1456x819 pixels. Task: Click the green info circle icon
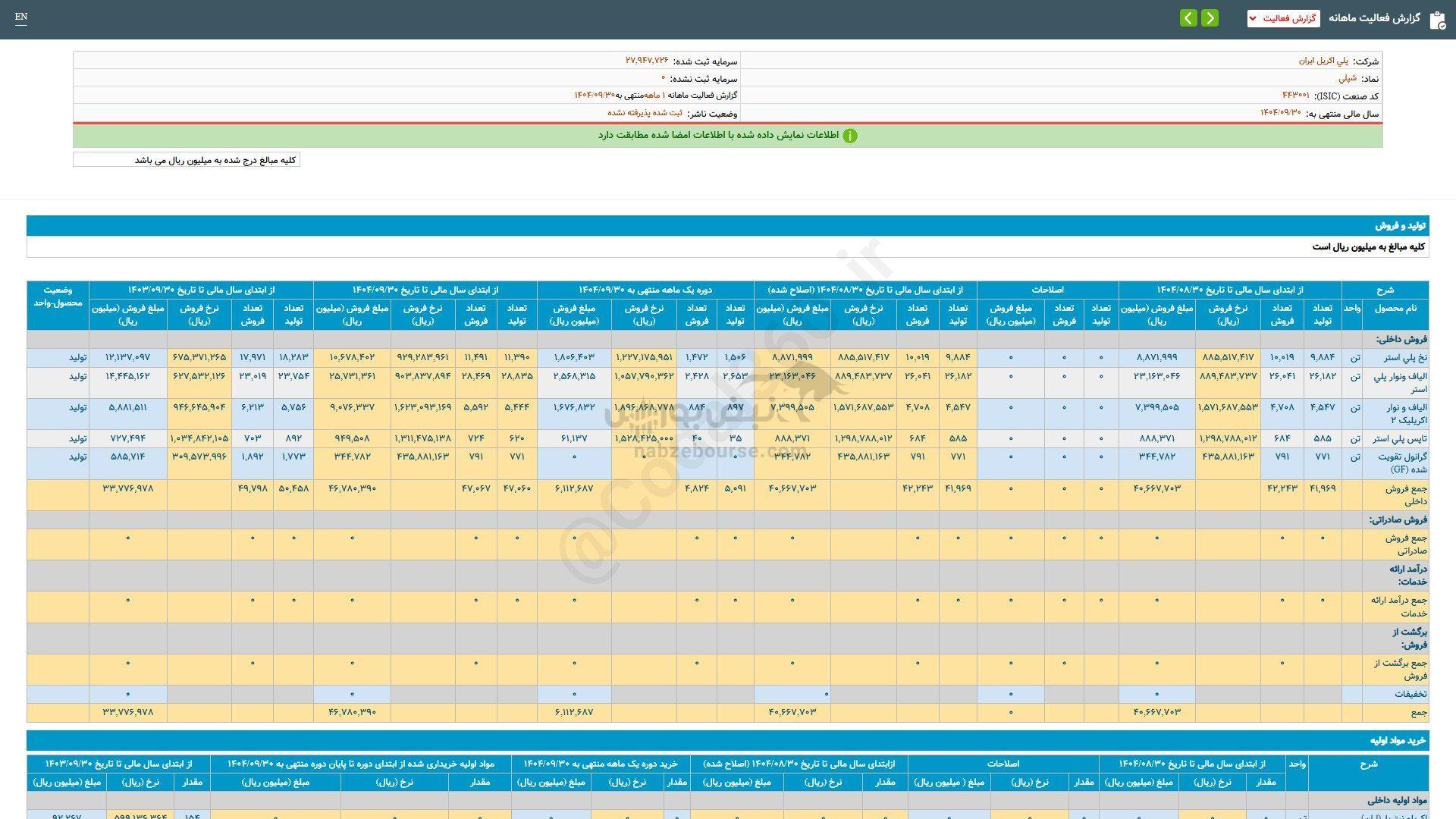(850, 136)
